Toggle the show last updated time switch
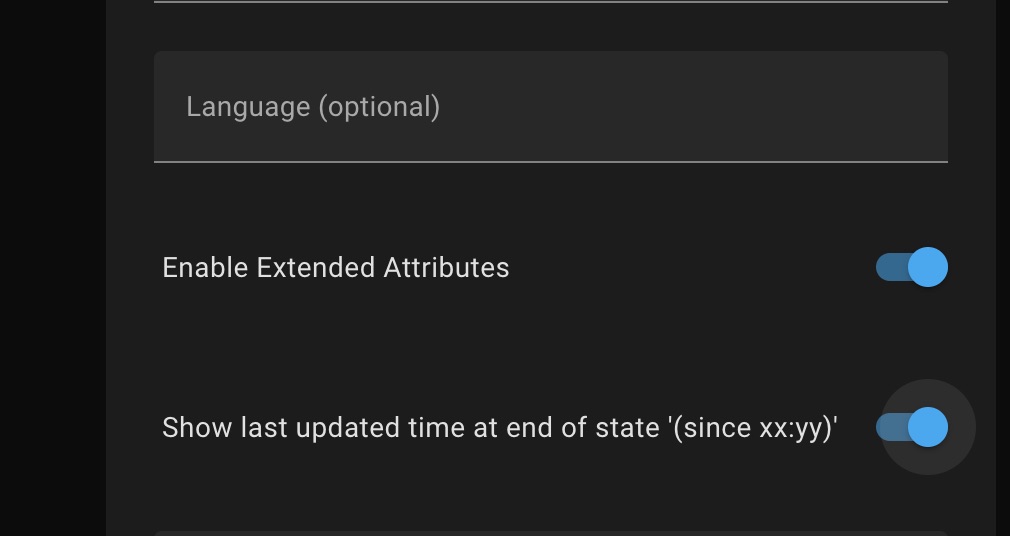Image resolution: width=1010 pixels, height=536 pixels. 912,427
